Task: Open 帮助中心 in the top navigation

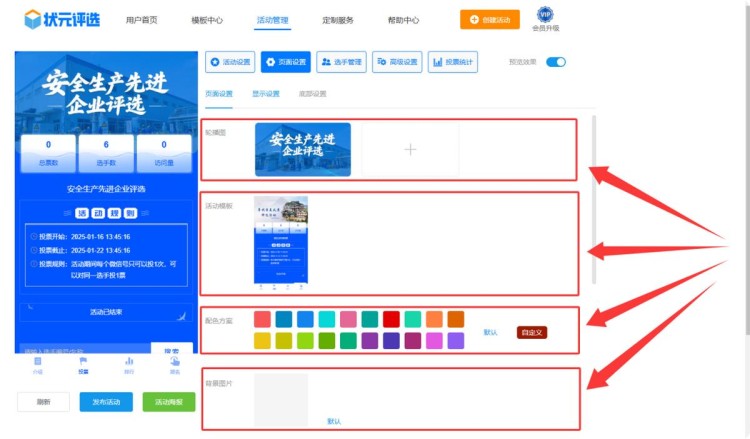Action: tap(403, 20)
